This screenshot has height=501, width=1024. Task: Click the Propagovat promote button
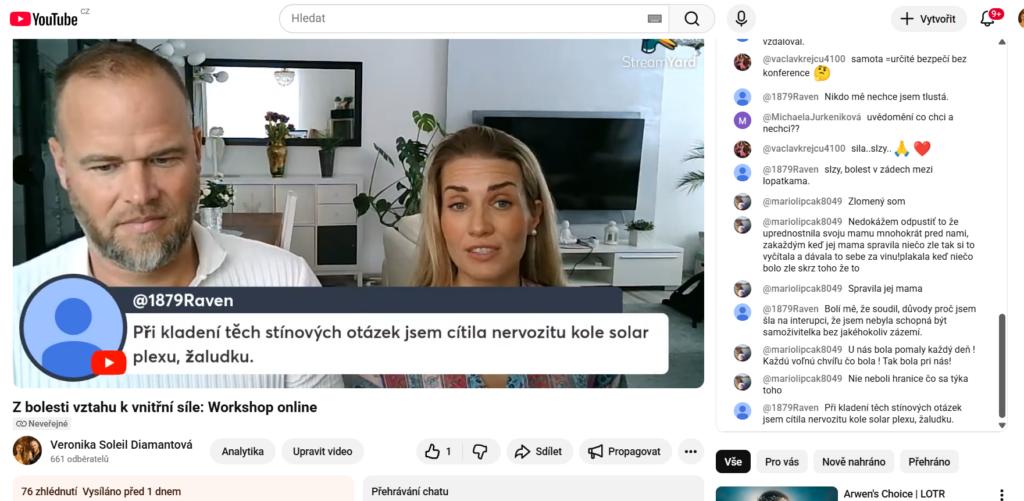click(624, 452)
